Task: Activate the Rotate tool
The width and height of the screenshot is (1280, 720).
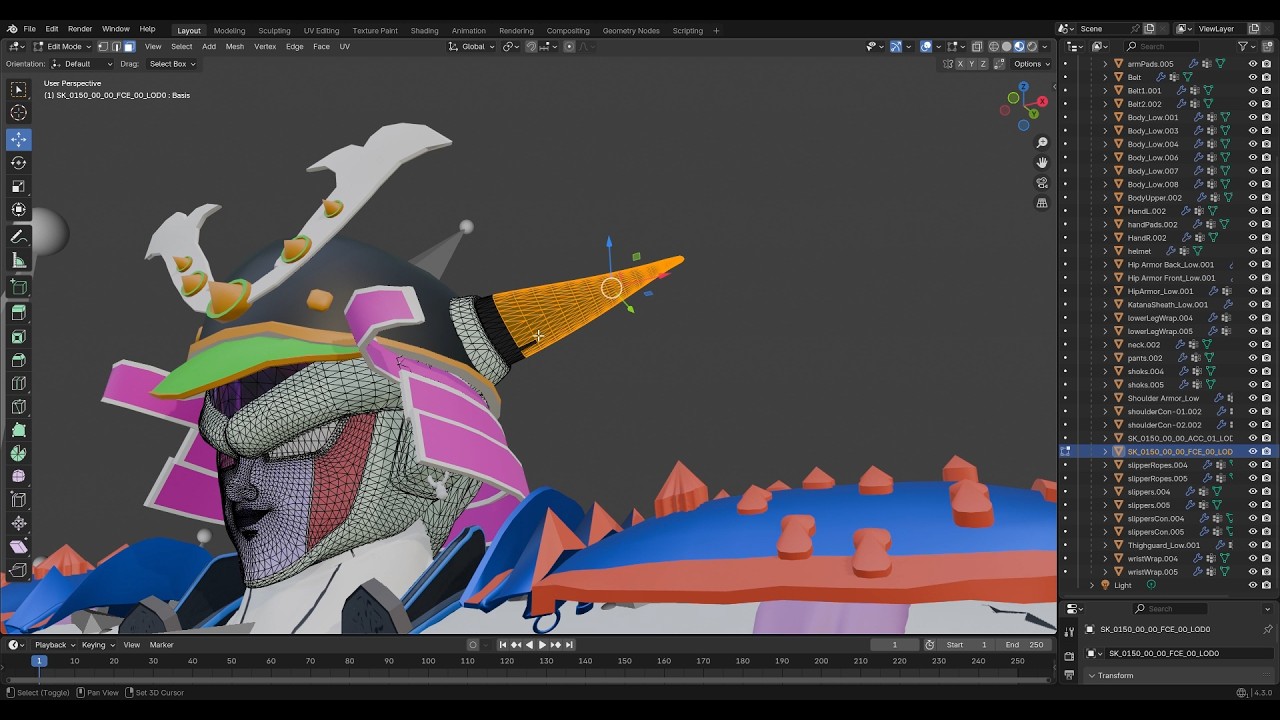Action: [18, 162]
